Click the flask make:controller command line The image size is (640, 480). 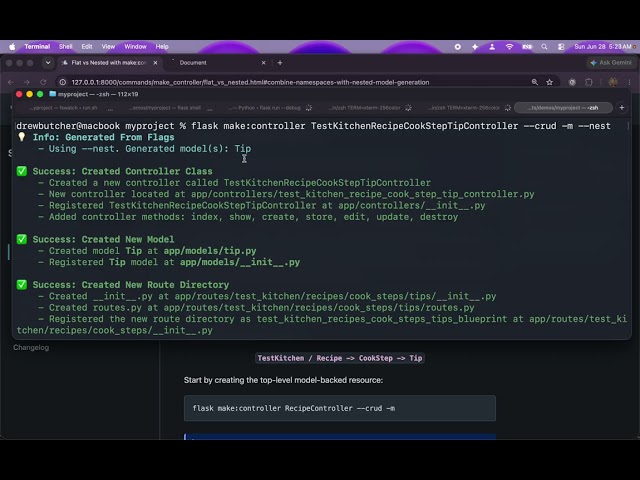313,126
